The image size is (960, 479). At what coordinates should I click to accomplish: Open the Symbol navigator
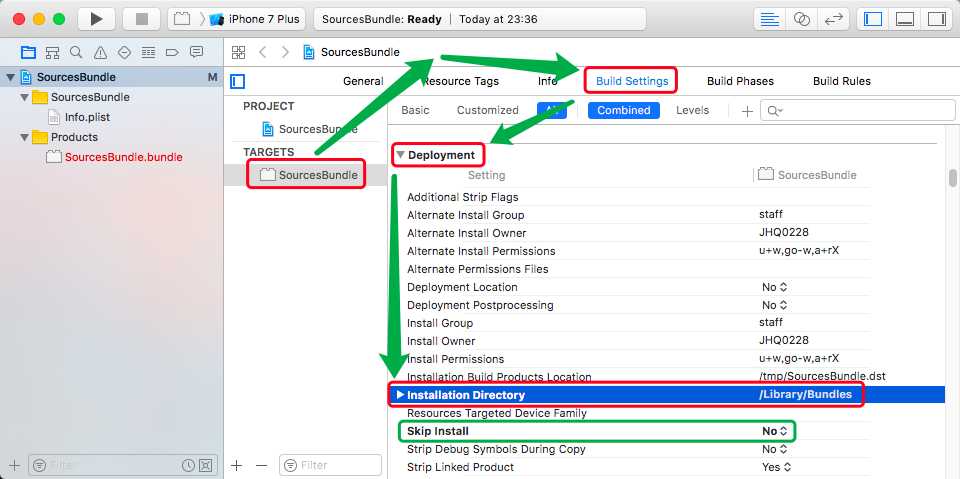point(53,52)
